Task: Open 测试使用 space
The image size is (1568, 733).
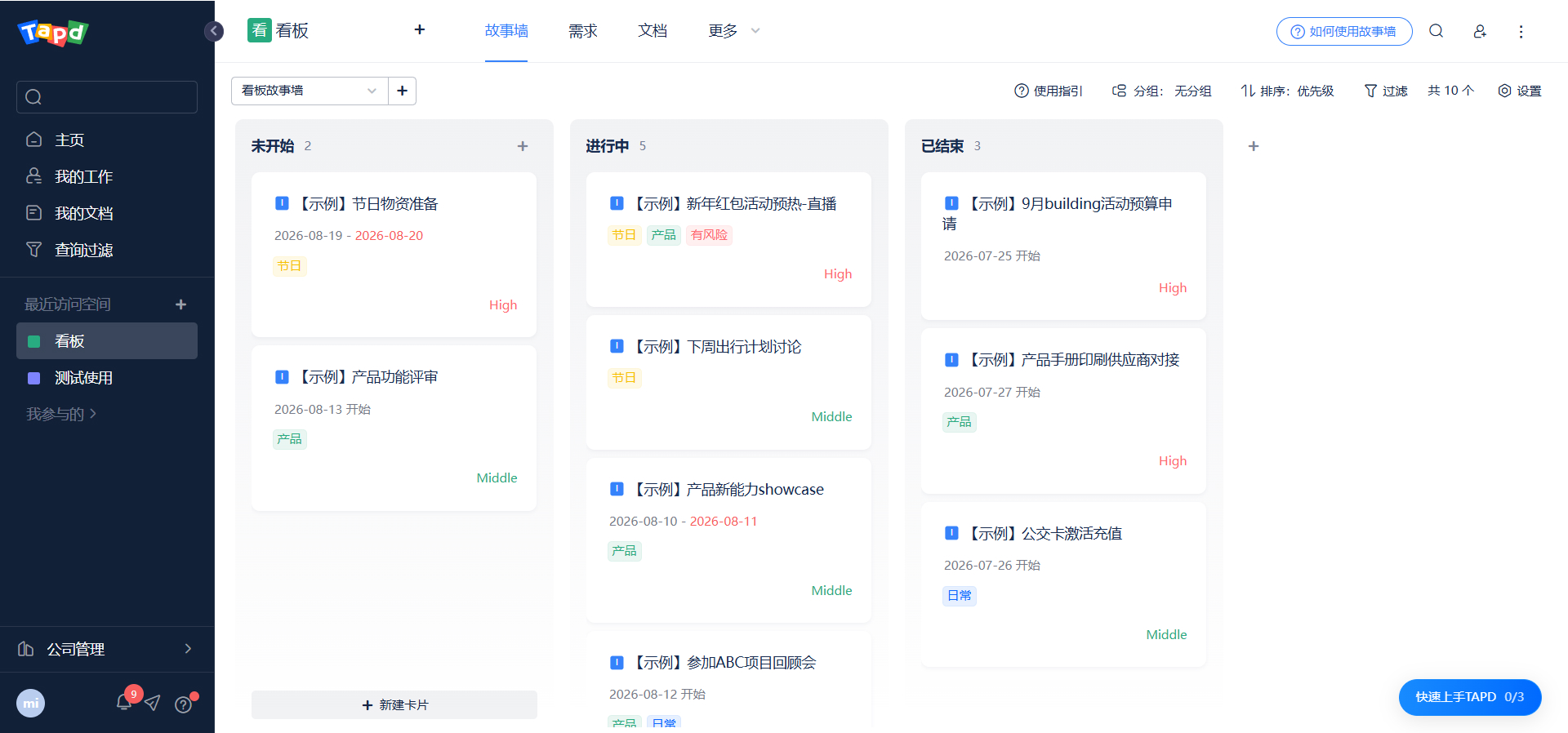Action: pyautogui.click(x=107, y=378)
